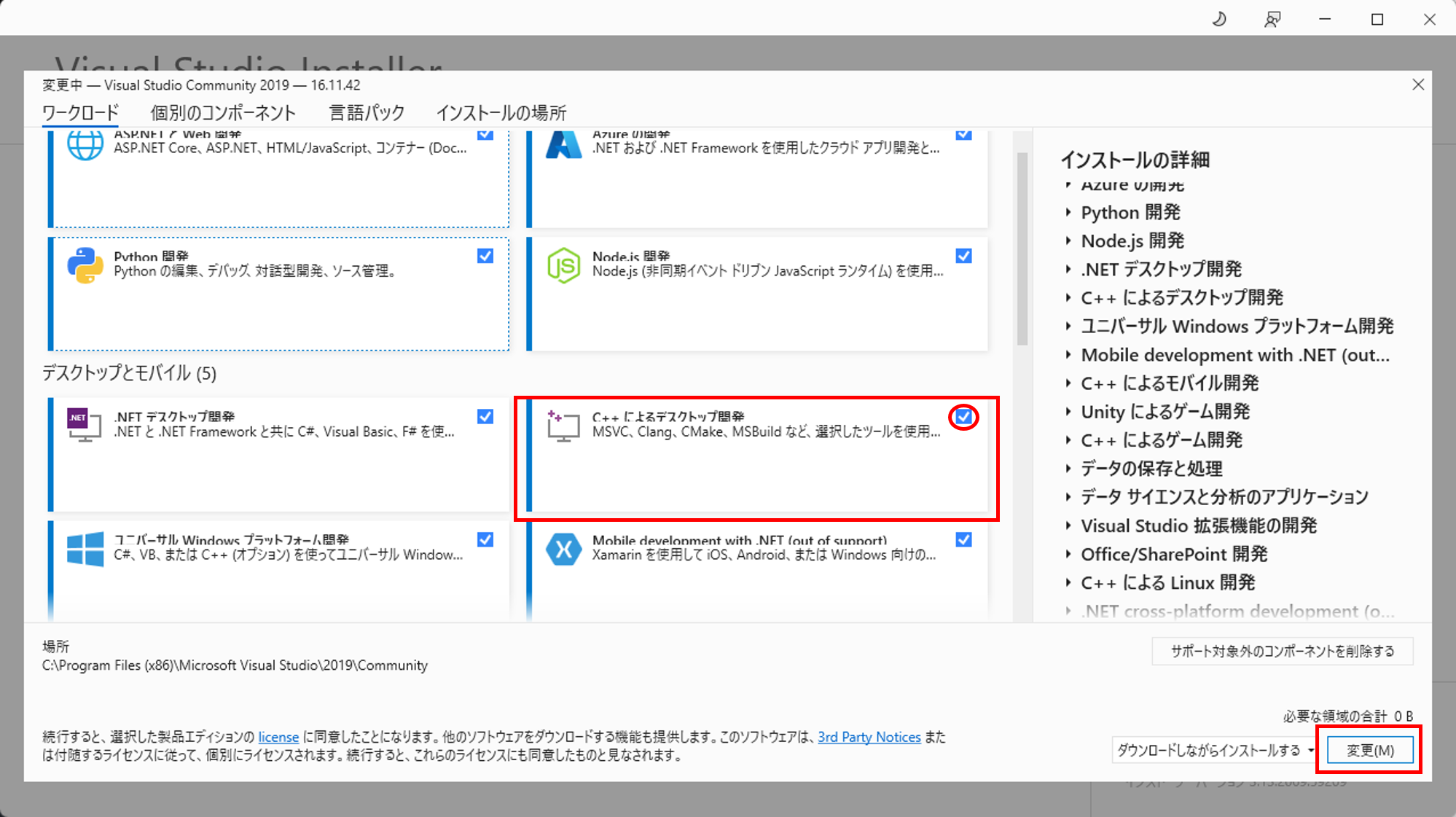This screenshot has width=1456, height=817.
Task: Click the Azure development logo icon
Action: [x=563, y=145]
